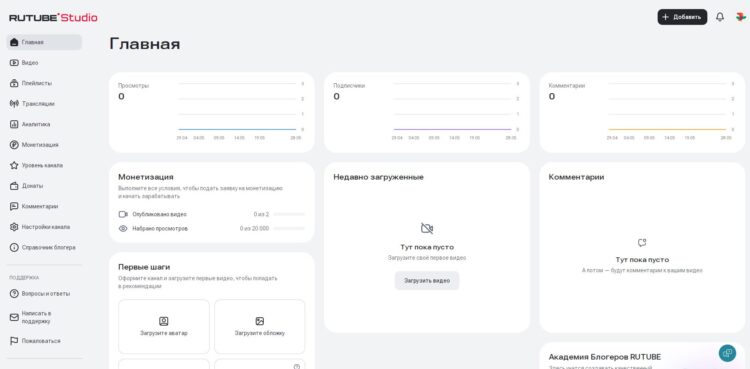Click the crossed-out camera icon in Недавно загруженные
Viewport: 750px width, 369px height.
pos(427,228)
